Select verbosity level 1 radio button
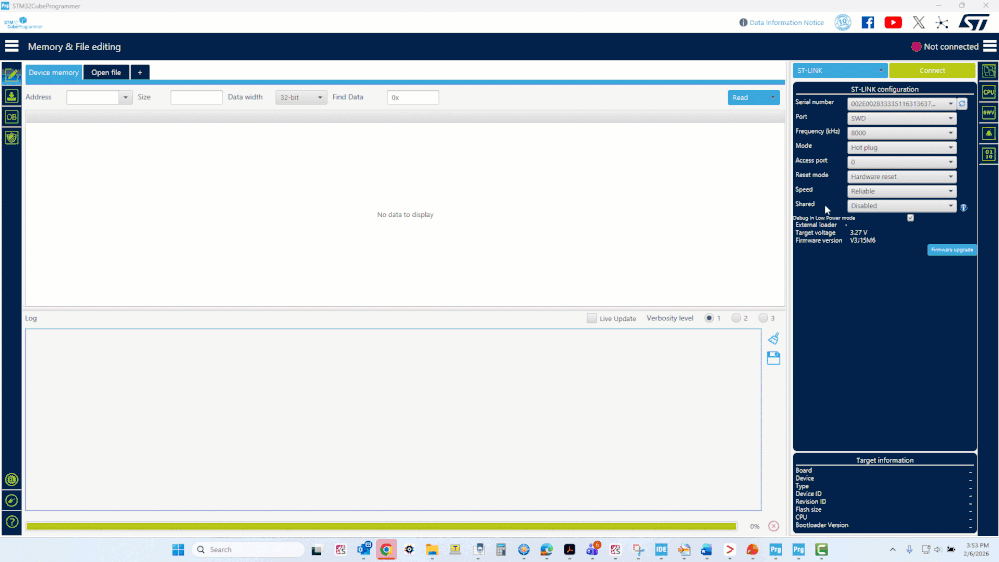The width and height of the screenshot is (999, 562). tap(709, 318)
